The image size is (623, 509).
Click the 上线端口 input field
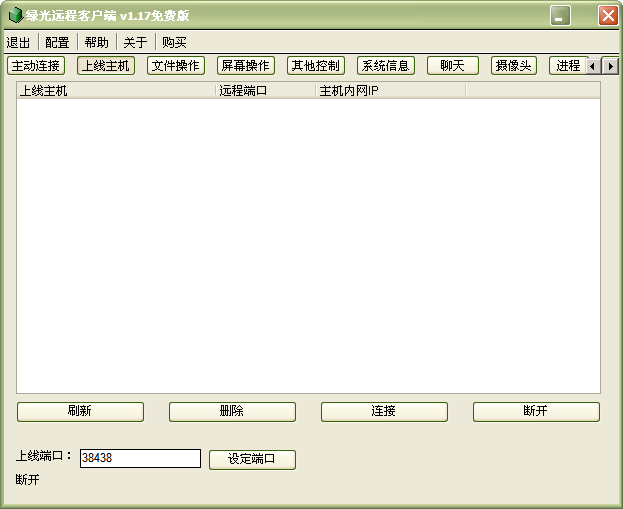tap(140, 459)
